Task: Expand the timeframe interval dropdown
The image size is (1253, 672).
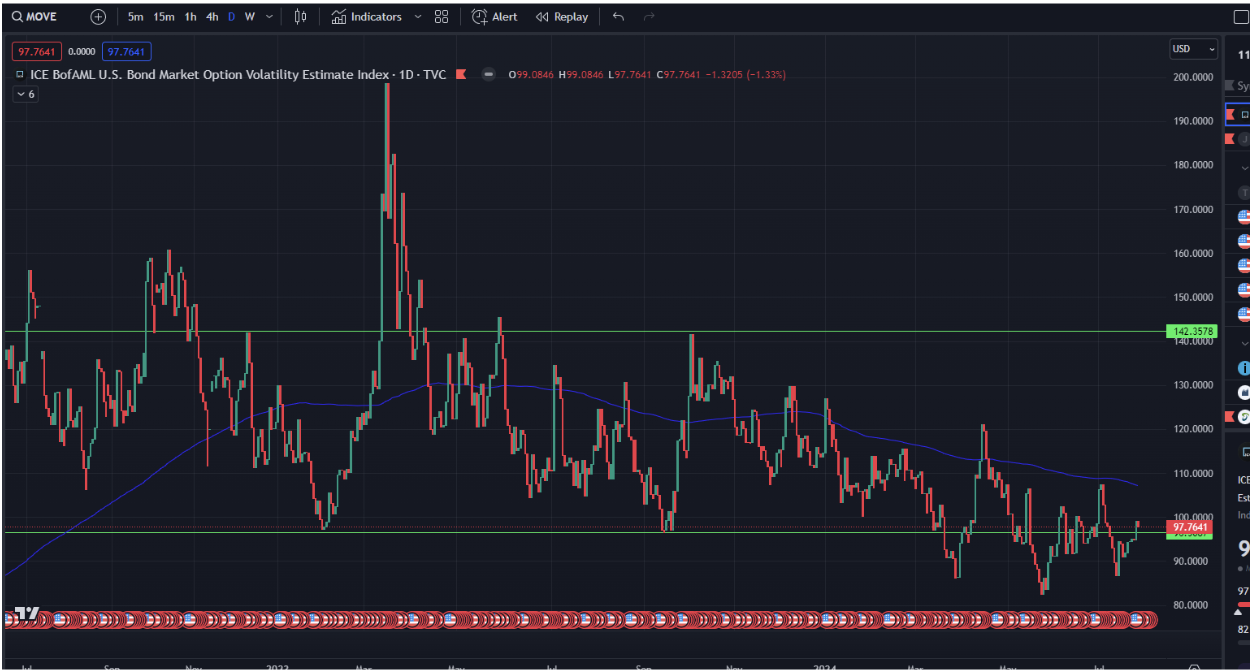Action: click(x=269, y=17)
